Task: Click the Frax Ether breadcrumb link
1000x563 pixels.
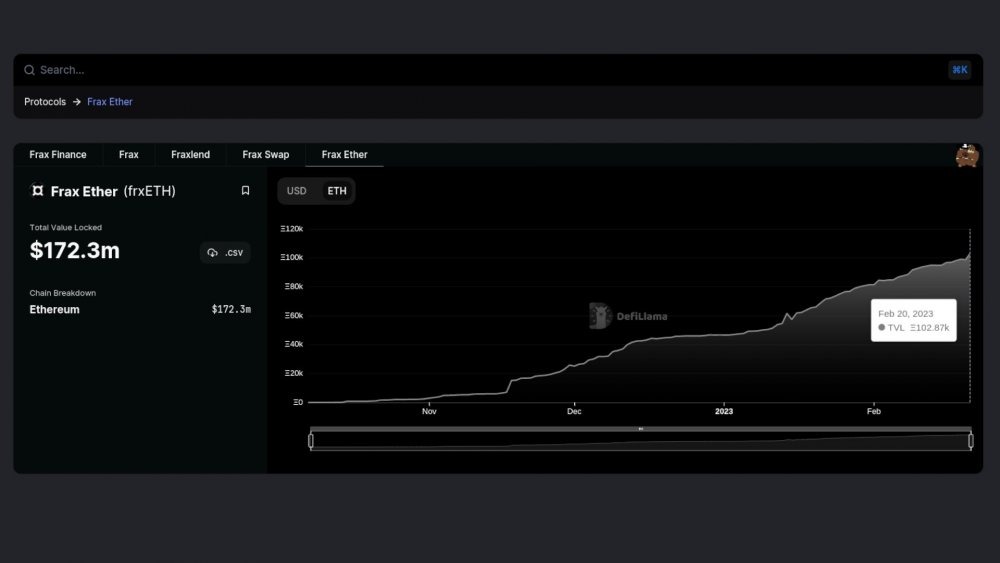Action: point(110,102)
